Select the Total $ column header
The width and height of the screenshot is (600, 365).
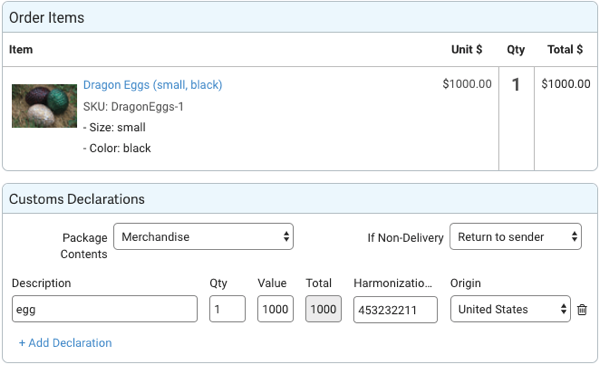point(565,49)
